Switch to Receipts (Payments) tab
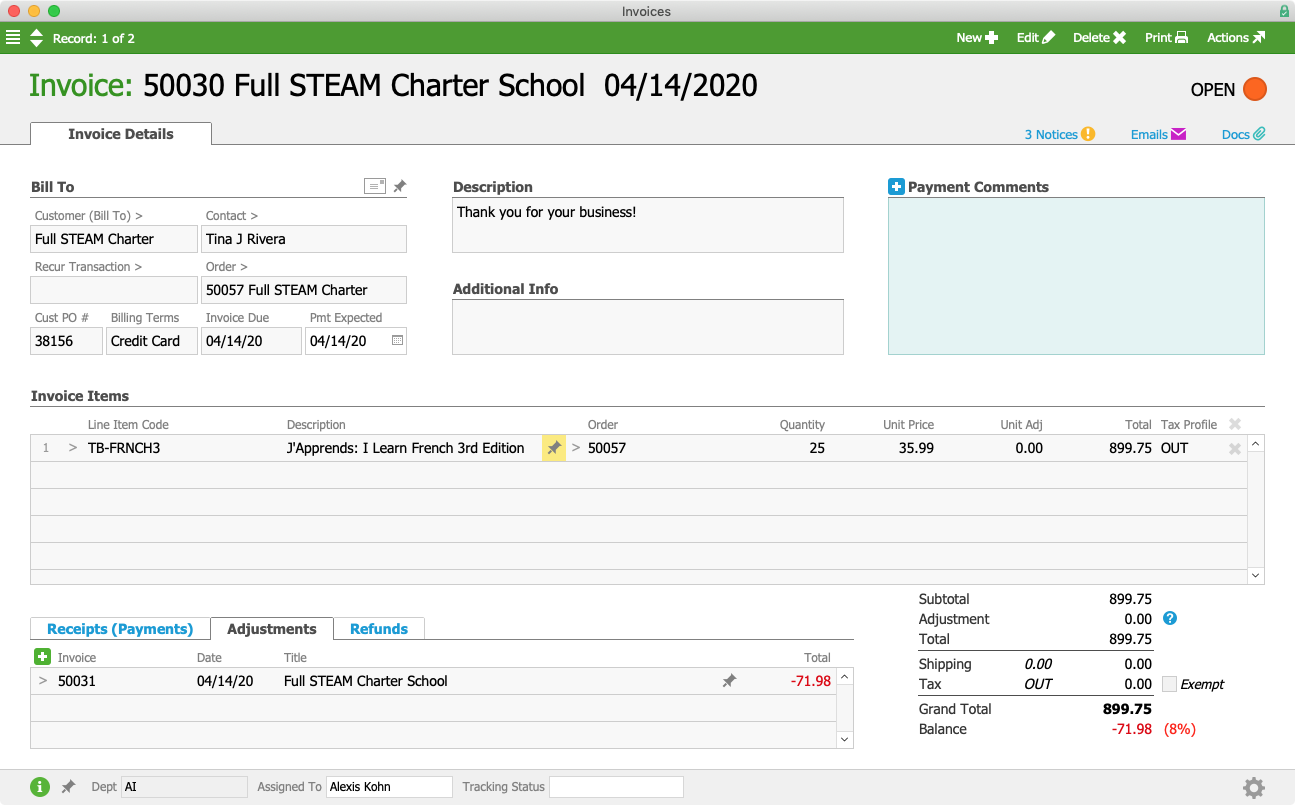 tap(120, 629)
